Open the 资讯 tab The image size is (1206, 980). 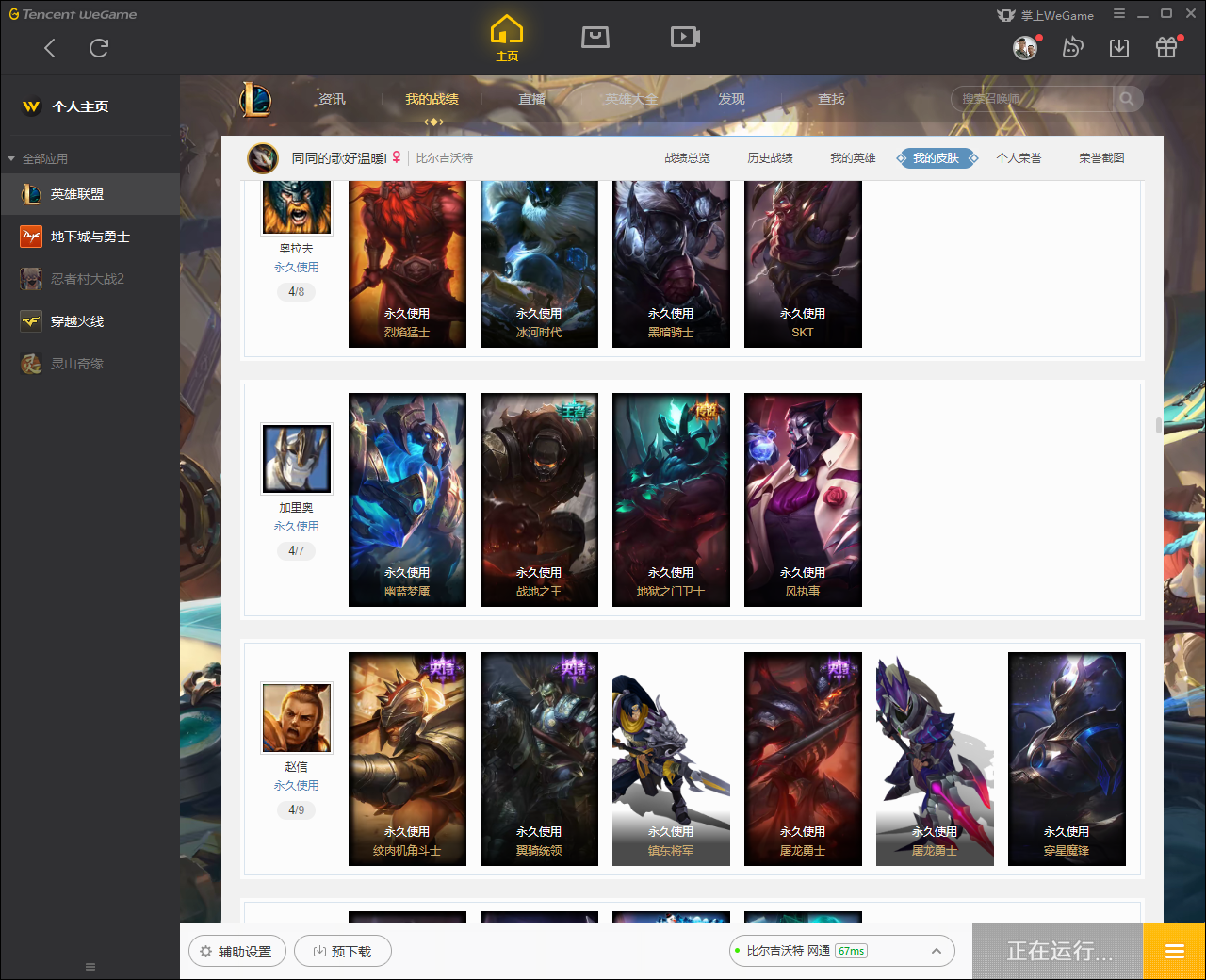click(x=332, y=99)
